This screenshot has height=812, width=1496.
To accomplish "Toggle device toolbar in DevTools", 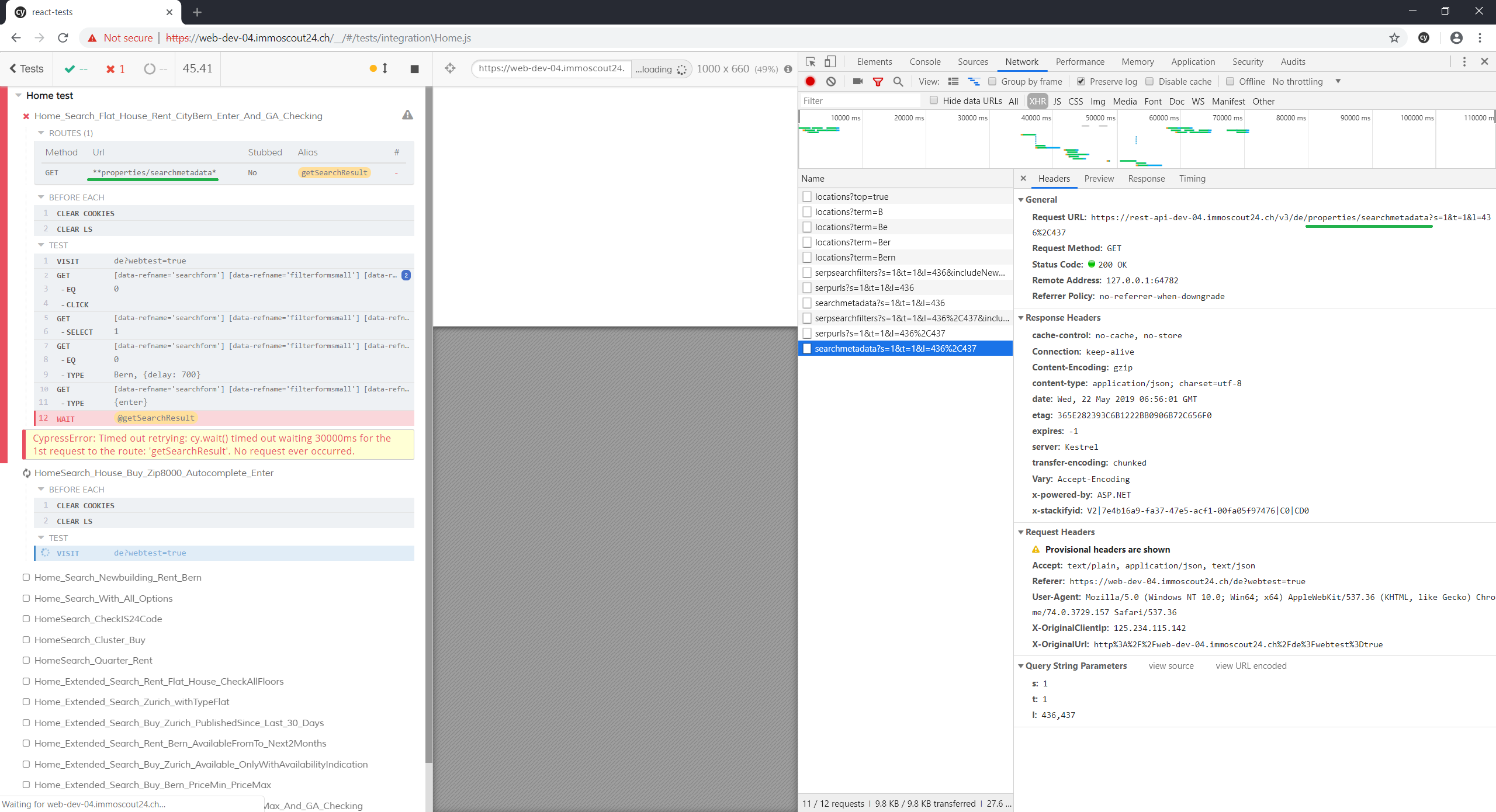I will [x=830, y=61].
